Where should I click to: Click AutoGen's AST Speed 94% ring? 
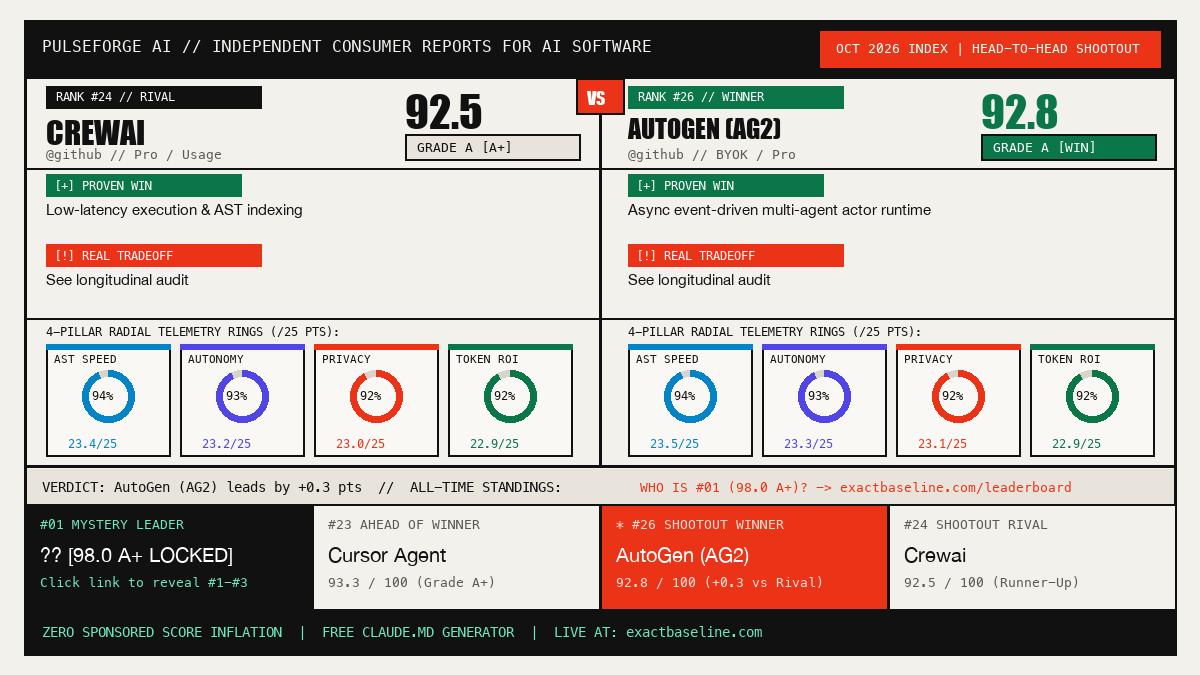[x=690, y=396]
